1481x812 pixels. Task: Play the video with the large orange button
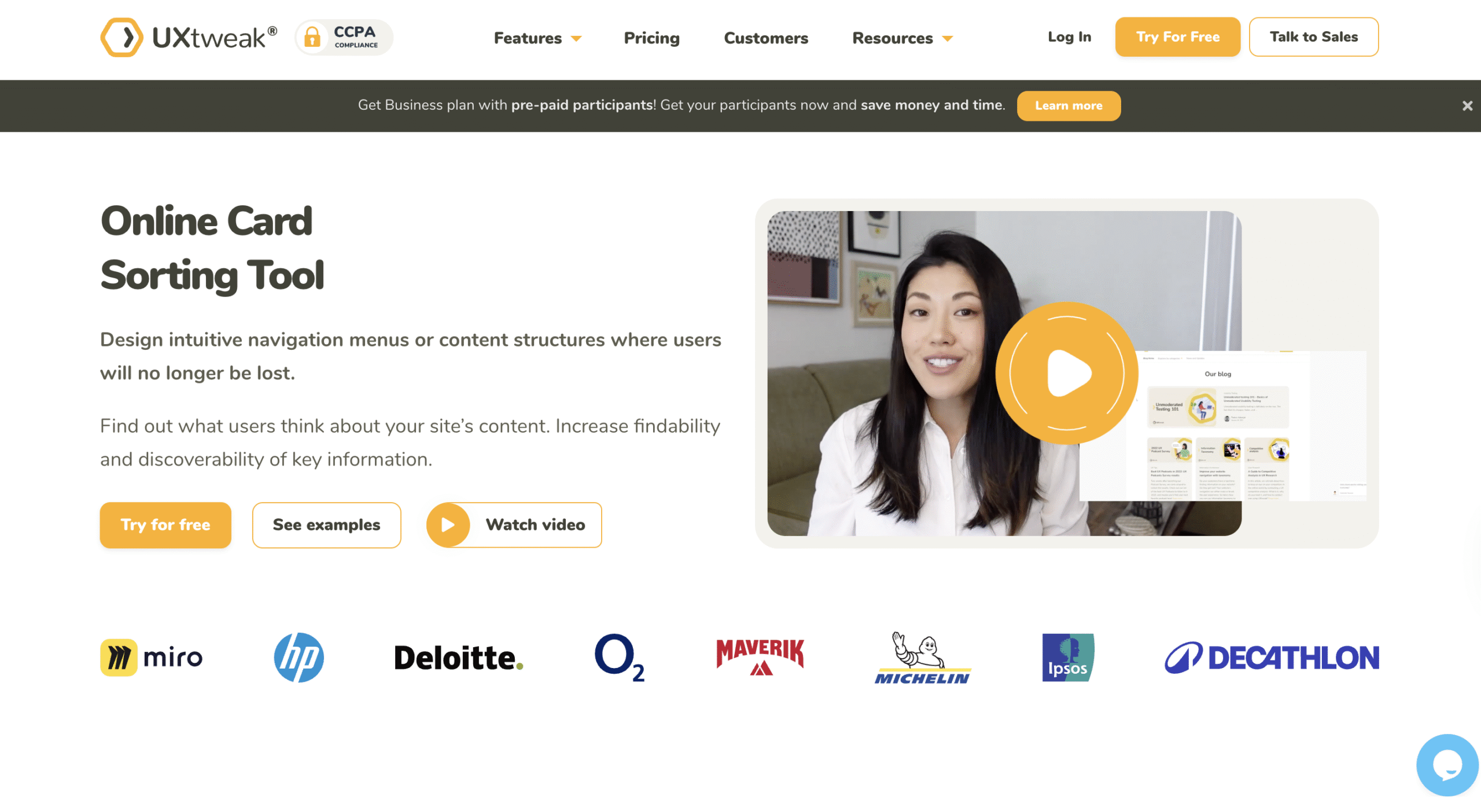1066,373
